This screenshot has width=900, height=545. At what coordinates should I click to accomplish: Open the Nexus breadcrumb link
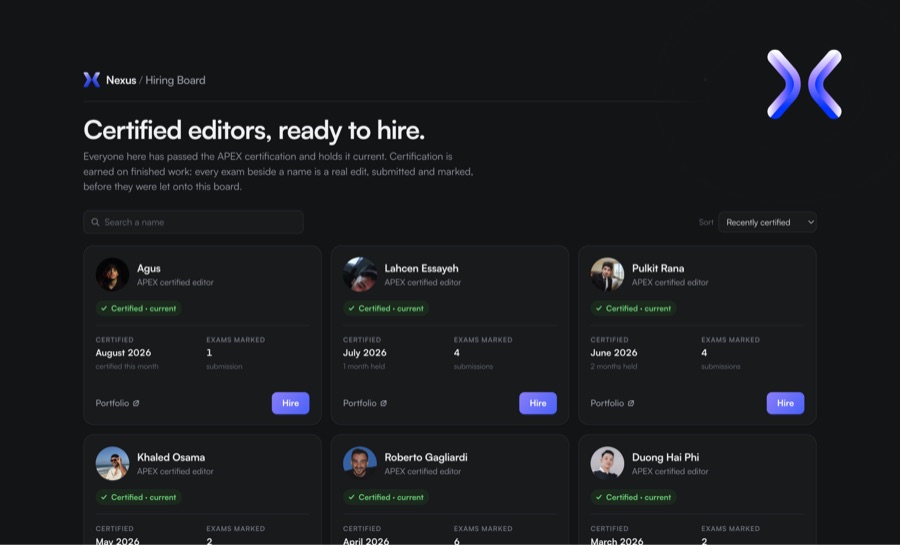[x=121, y=80]
